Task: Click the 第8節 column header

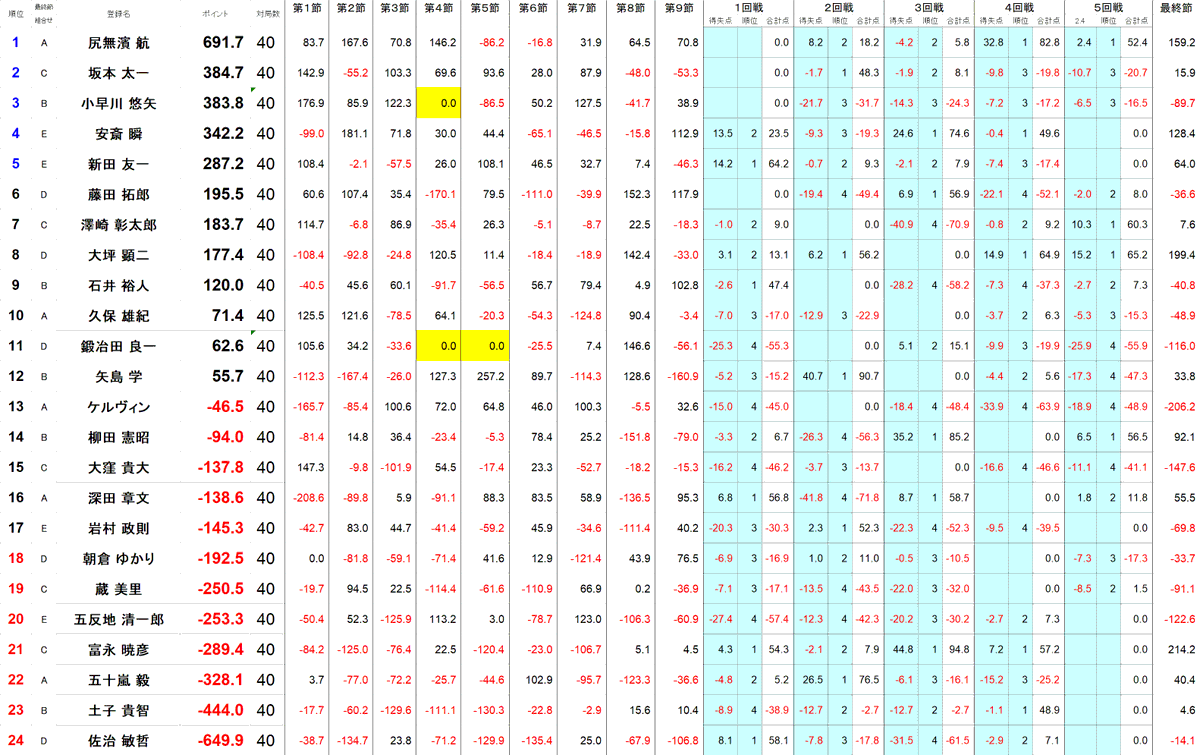Action: [x=631, y=8]
